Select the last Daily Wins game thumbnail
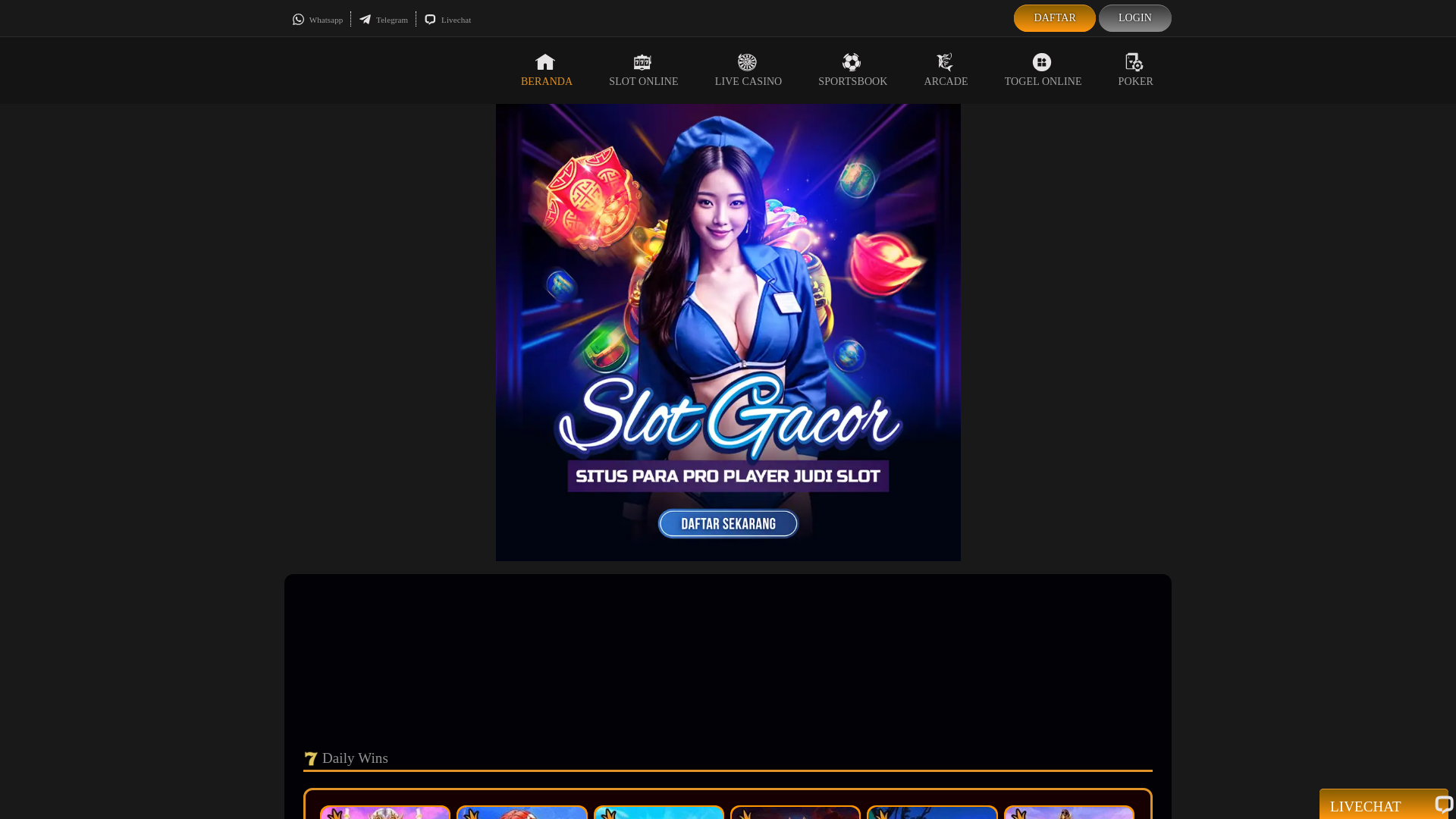1456x819 pixels. coord(1068,813)
